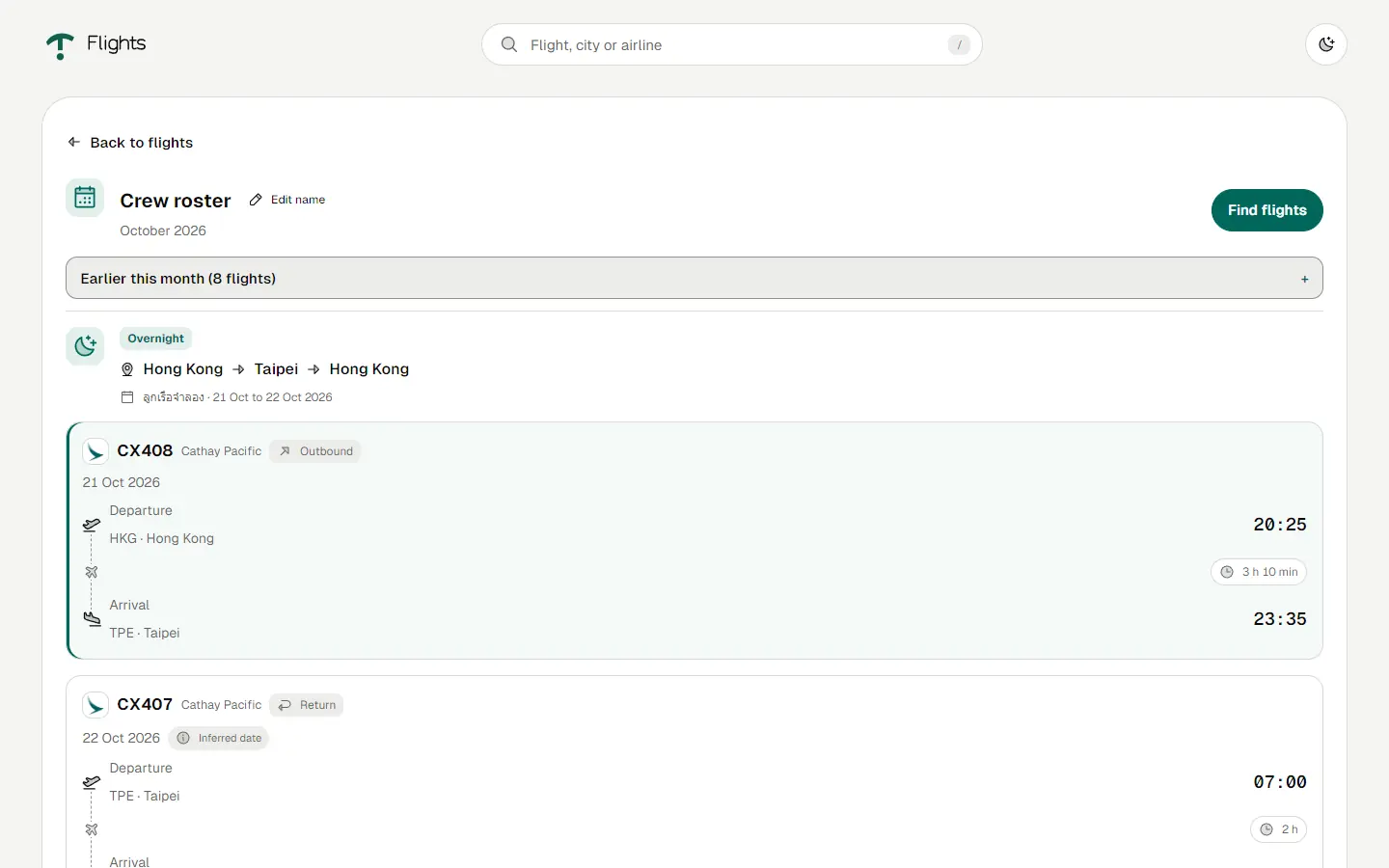Image resolution: width=1389 pixels, height=868 pixels.
Task: Click the Flights app logo icon
Action: point(60,45)
